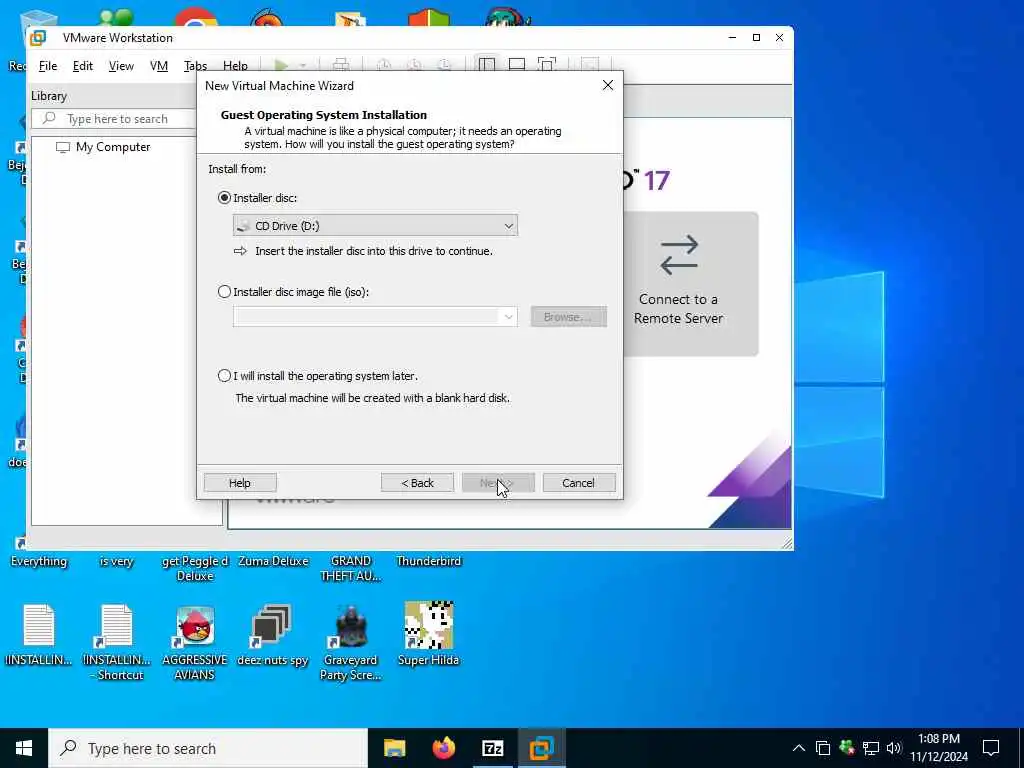Open the power options arrow beside play icon
This screenshot has height=768, width=1024.
(x=302, y=65)
